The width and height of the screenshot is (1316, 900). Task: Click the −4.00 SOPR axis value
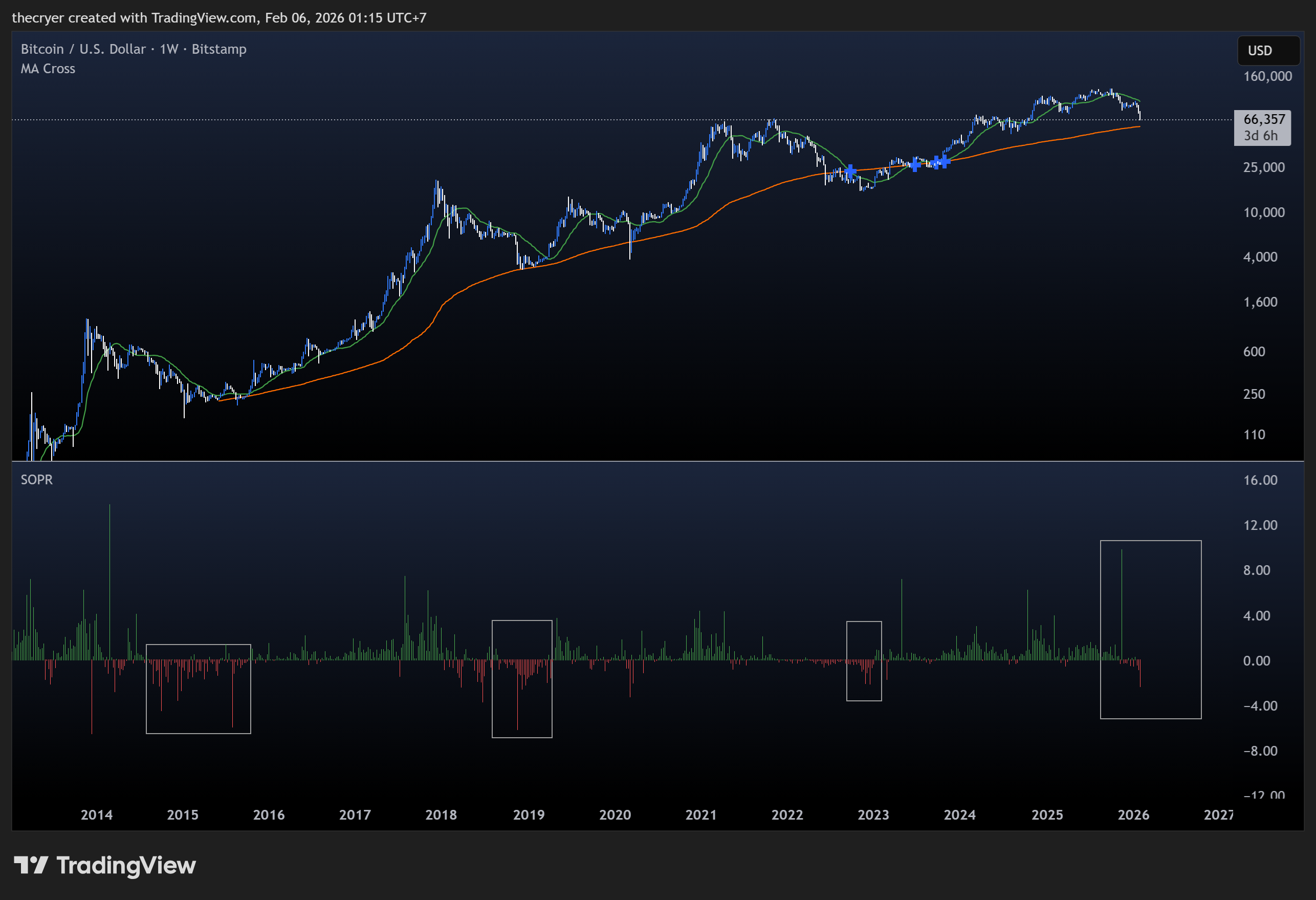(x=1261, y=705)
